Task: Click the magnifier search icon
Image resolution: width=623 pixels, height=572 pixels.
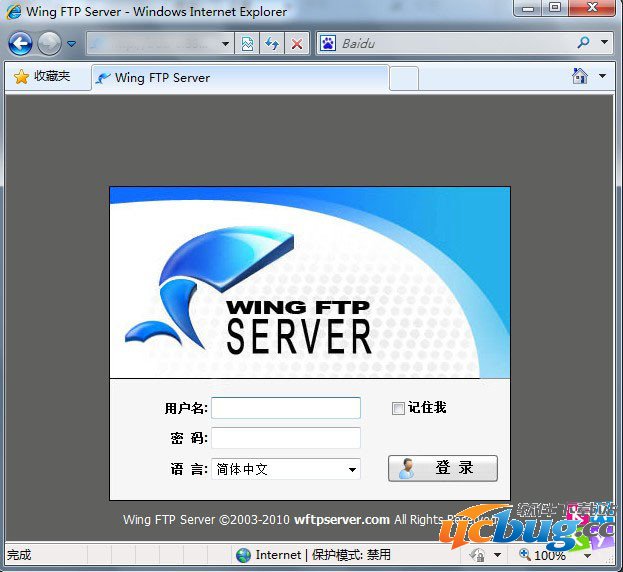Action: (x=583, y=42)
